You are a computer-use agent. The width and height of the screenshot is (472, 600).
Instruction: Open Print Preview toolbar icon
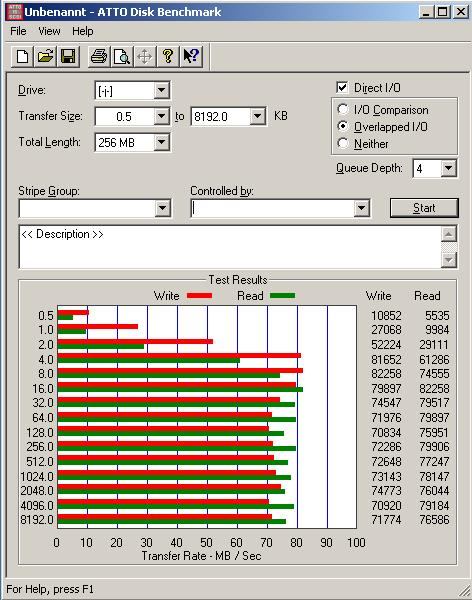coord(122,57)
